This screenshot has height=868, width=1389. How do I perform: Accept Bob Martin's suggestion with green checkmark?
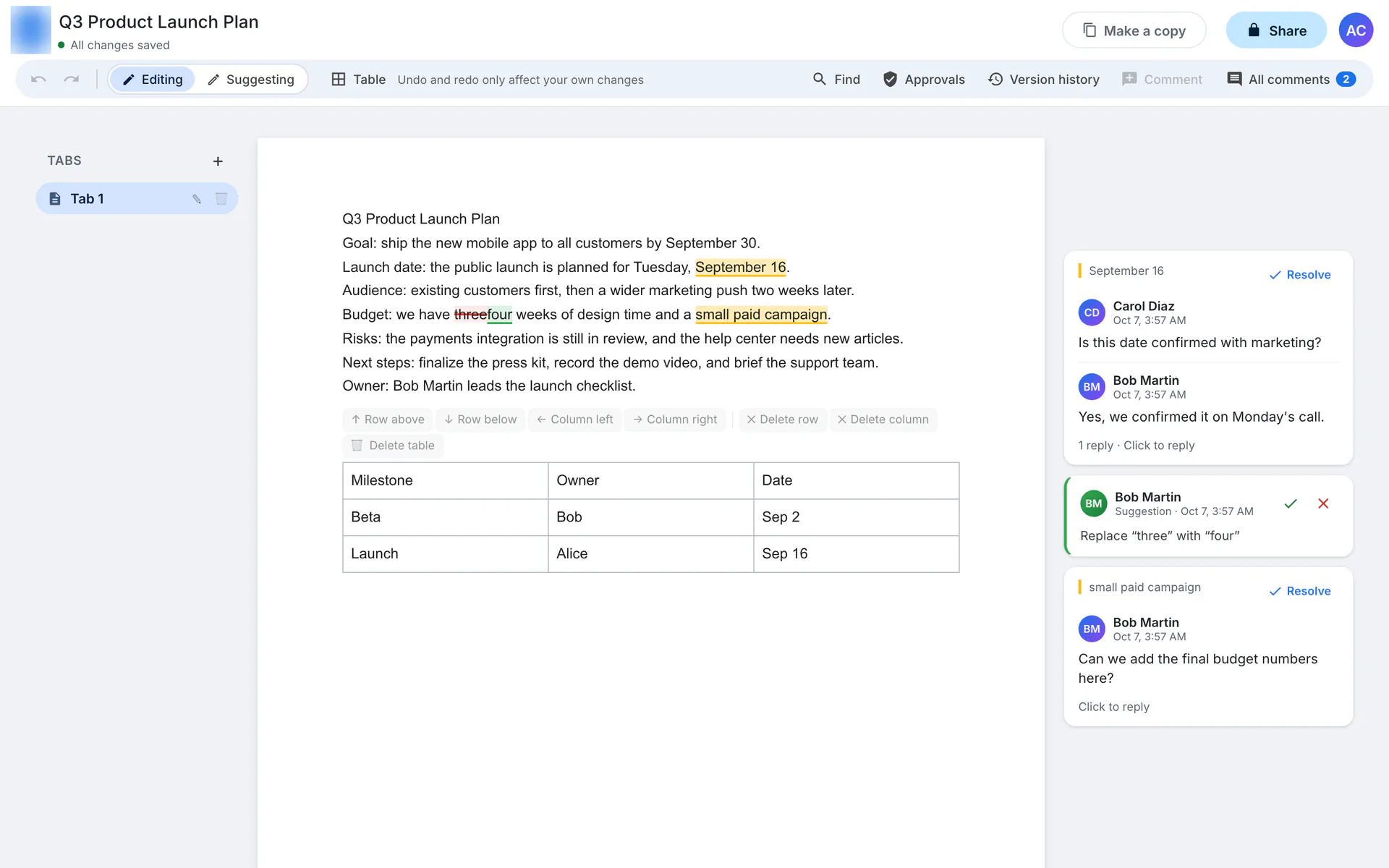pyautogui.click(x=1291, y=503)
